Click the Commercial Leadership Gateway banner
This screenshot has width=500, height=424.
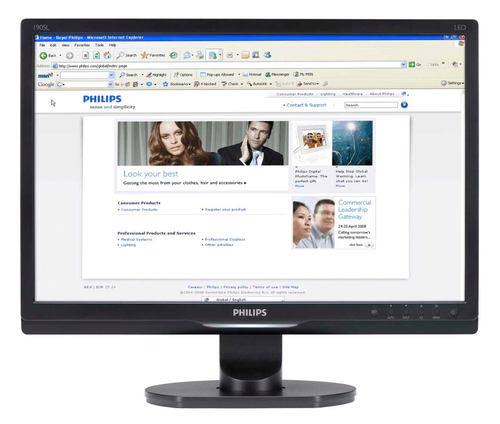point(334,223)
